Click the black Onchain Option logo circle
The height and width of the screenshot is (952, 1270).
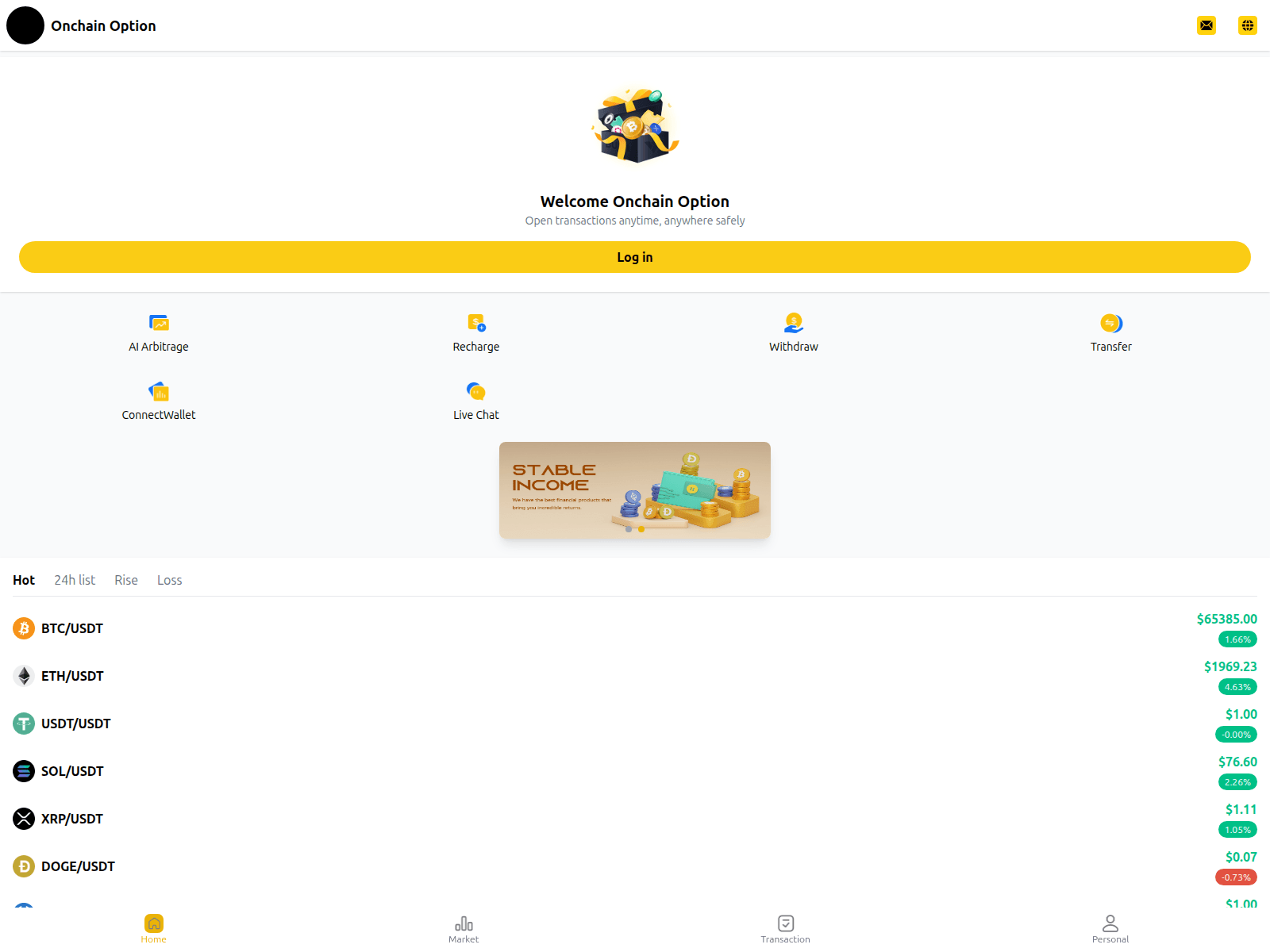pos(25,25)
